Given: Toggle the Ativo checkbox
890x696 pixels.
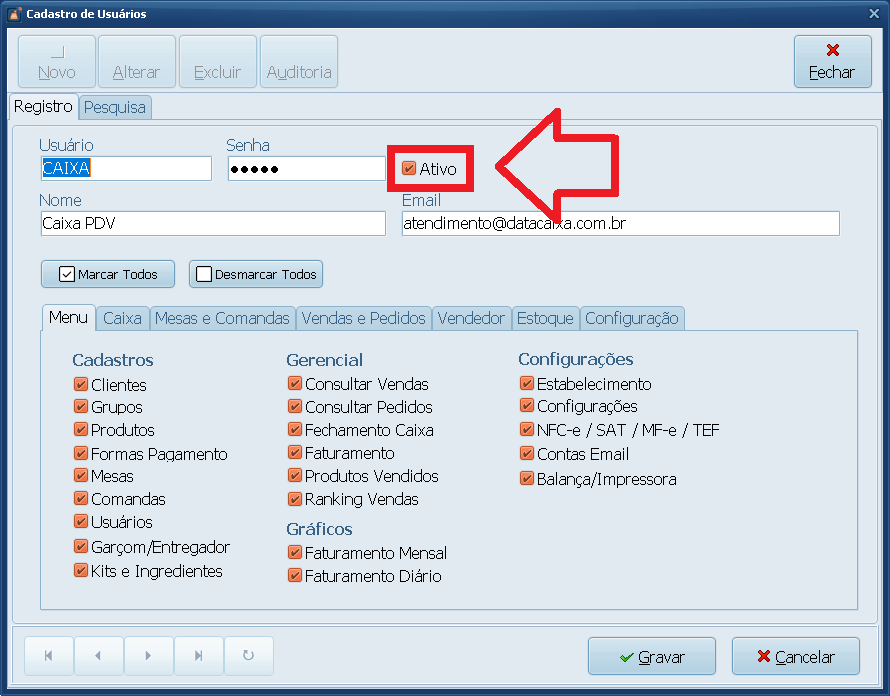Looking at the screenshot, I should coord(409,169).
